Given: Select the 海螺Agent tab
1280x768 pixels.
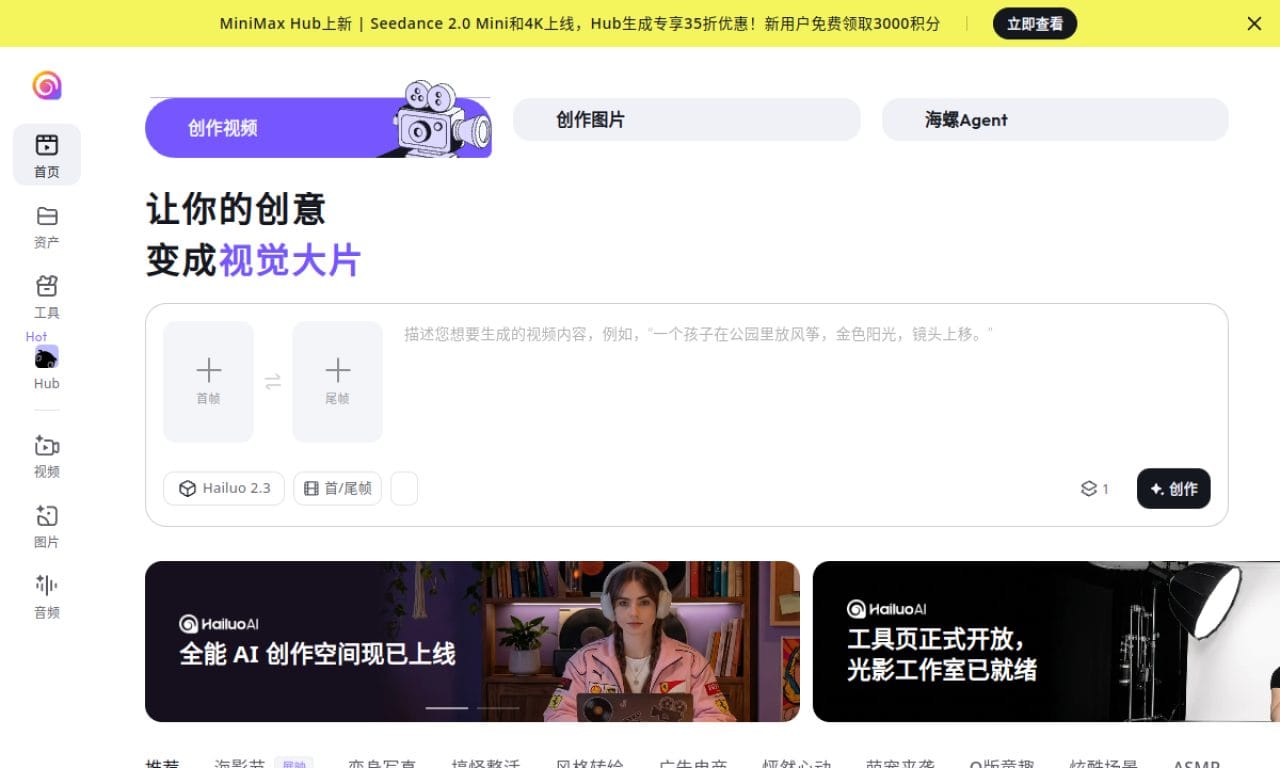Looking at the screenshot, I should (1055, 119).
